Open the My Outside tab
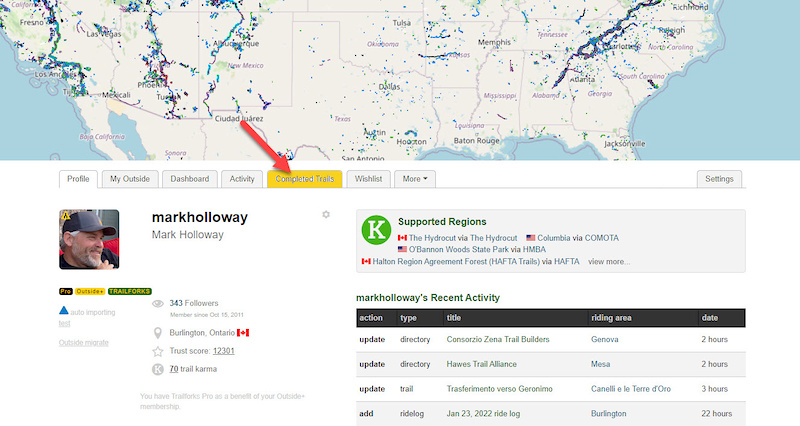 [130, 179]
